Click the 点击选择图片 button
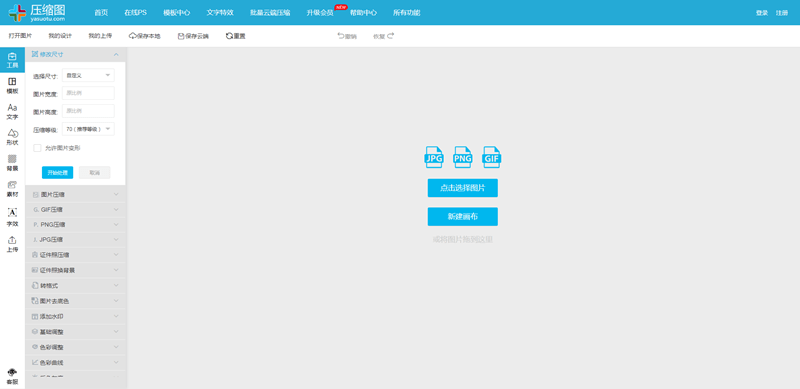The image size is (800, 389). point(463,188)
